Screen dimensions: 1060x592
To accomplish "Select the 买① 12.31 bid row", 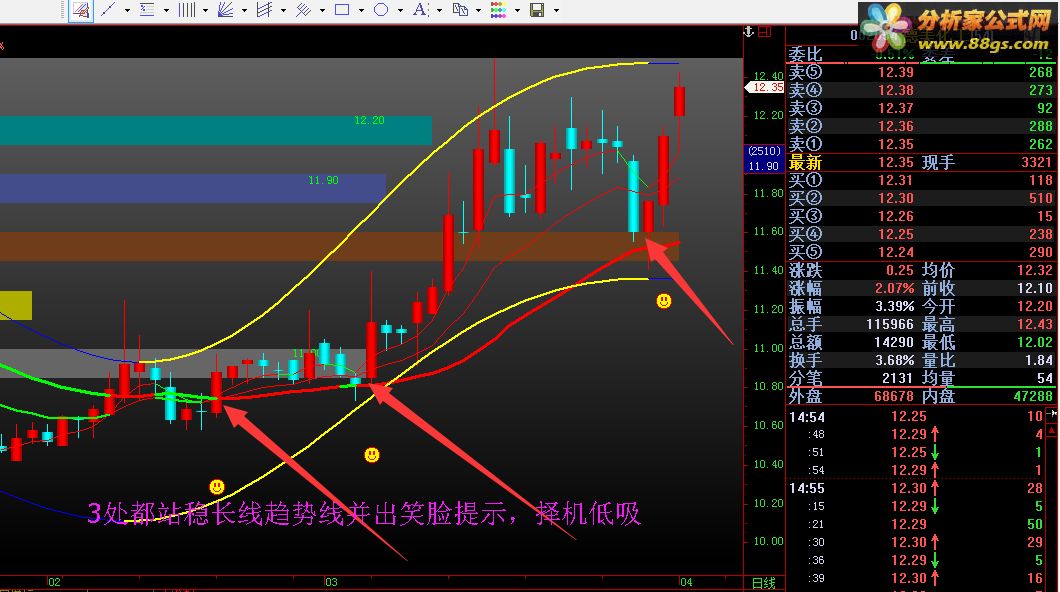I will pos(921,180).
